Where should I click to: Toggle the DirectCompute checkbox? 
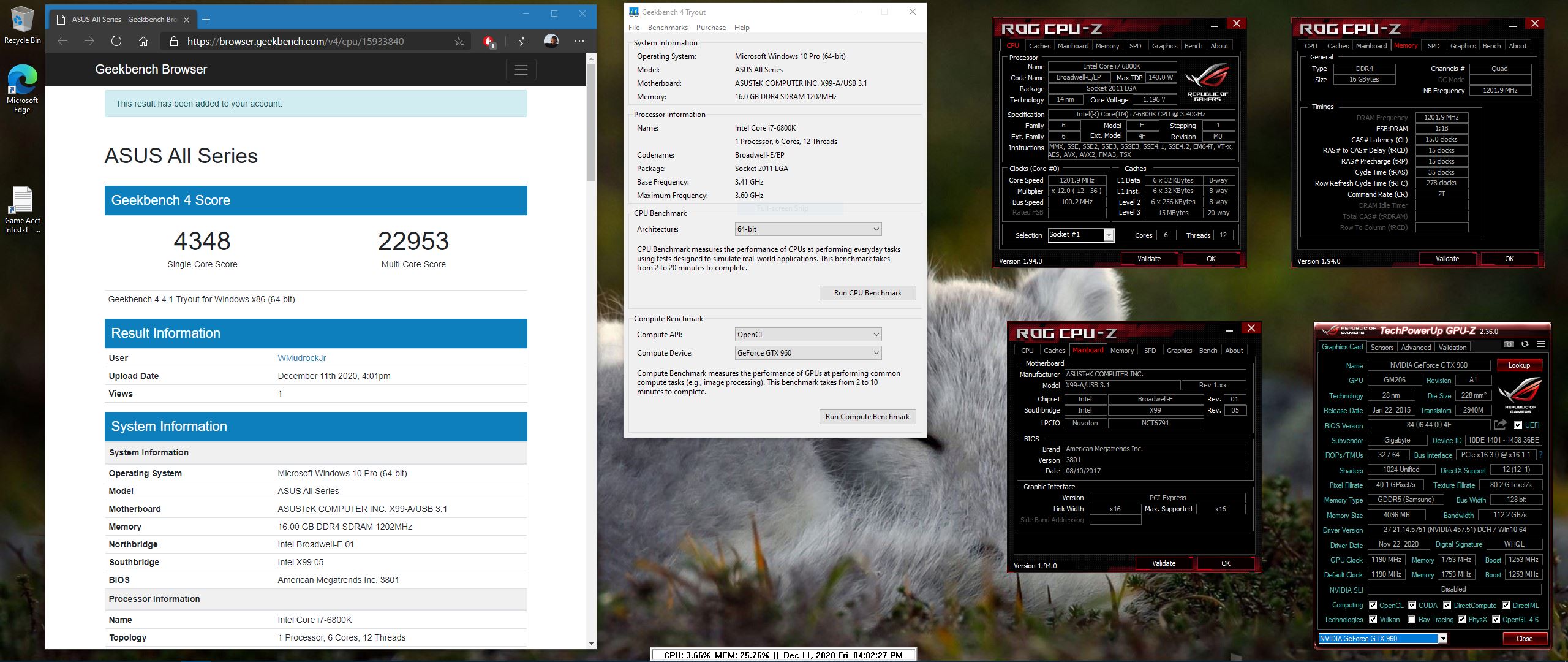click(1447, 606)
